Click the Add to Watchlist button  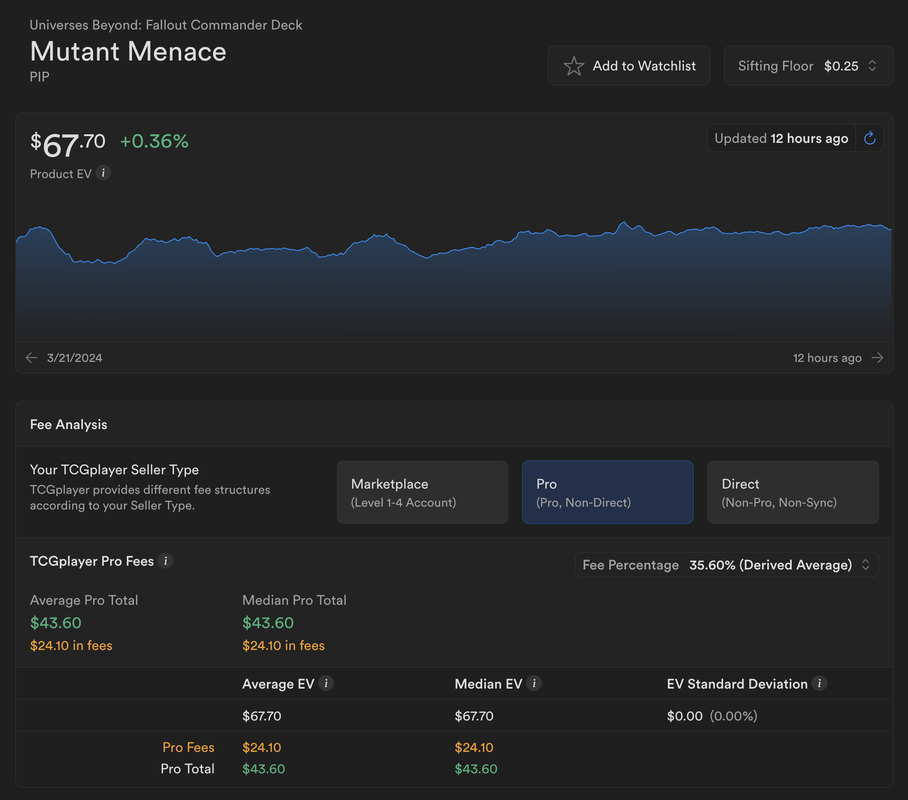[629, 66]
